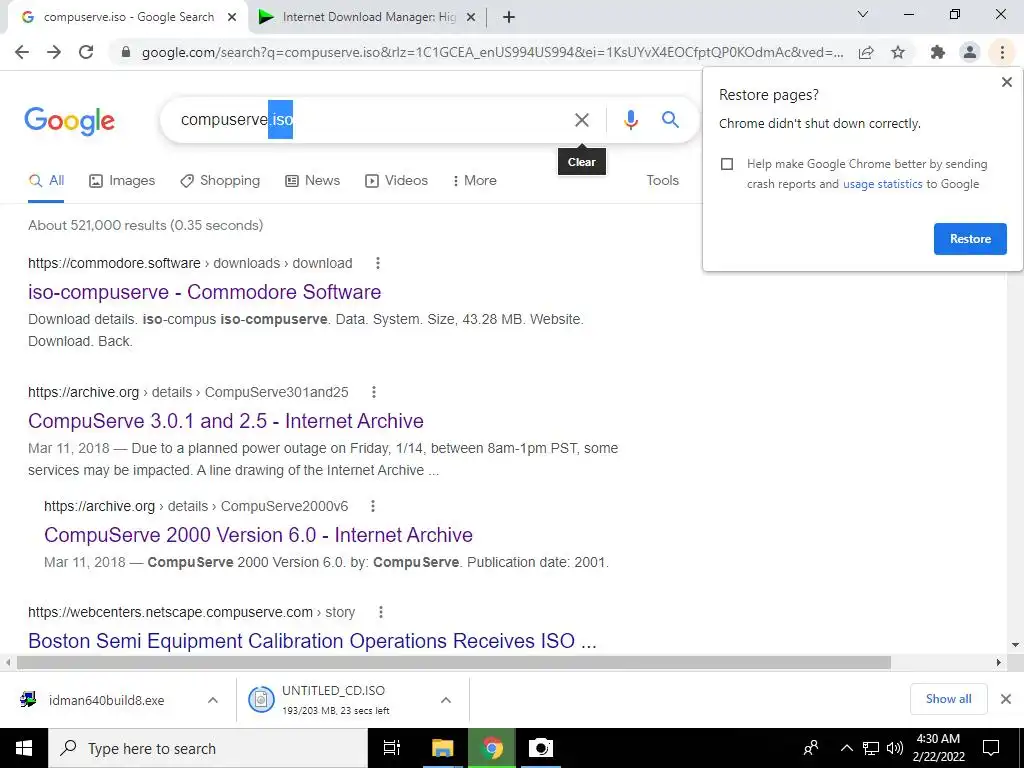The height and width of the screenshot is (768, 1024).
Task: Open options for the commodore.software result
Action: tap(377, 263)
